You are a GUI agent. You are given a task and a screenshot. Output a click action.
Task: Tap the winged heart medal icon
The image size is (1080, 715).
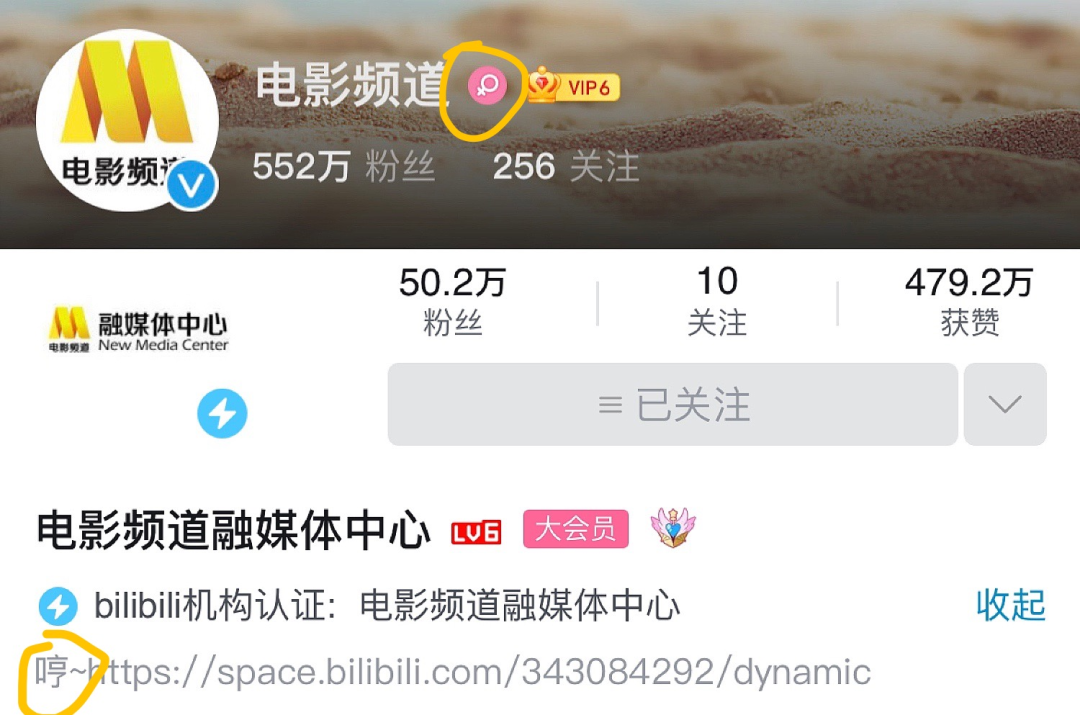[x=673, y=527]
